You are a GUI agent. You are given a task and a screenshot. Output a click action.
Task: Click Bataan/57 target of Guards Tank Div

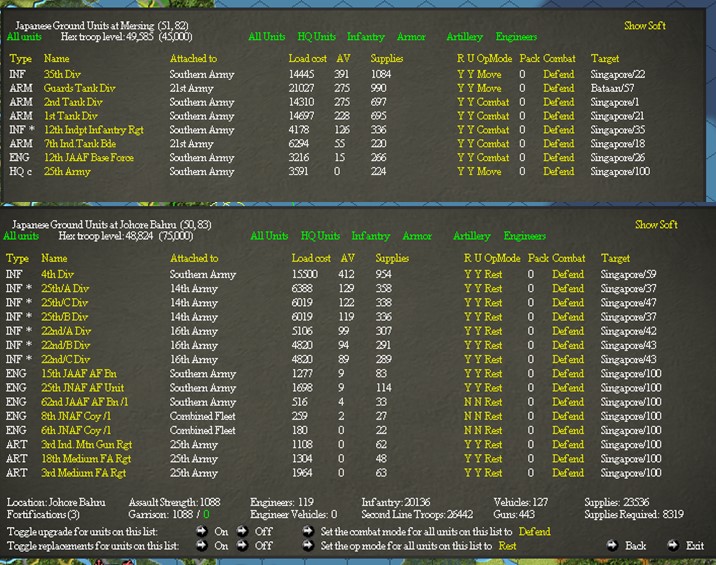(x=612, y=88)
